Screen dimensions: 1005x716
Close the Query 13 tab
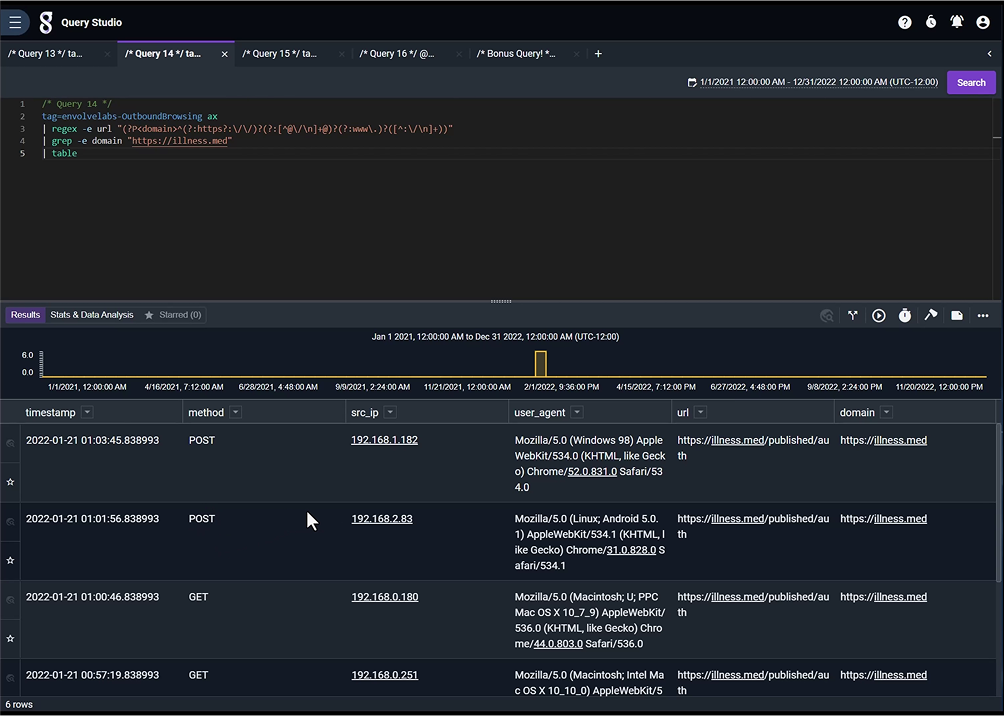[107, 54]
